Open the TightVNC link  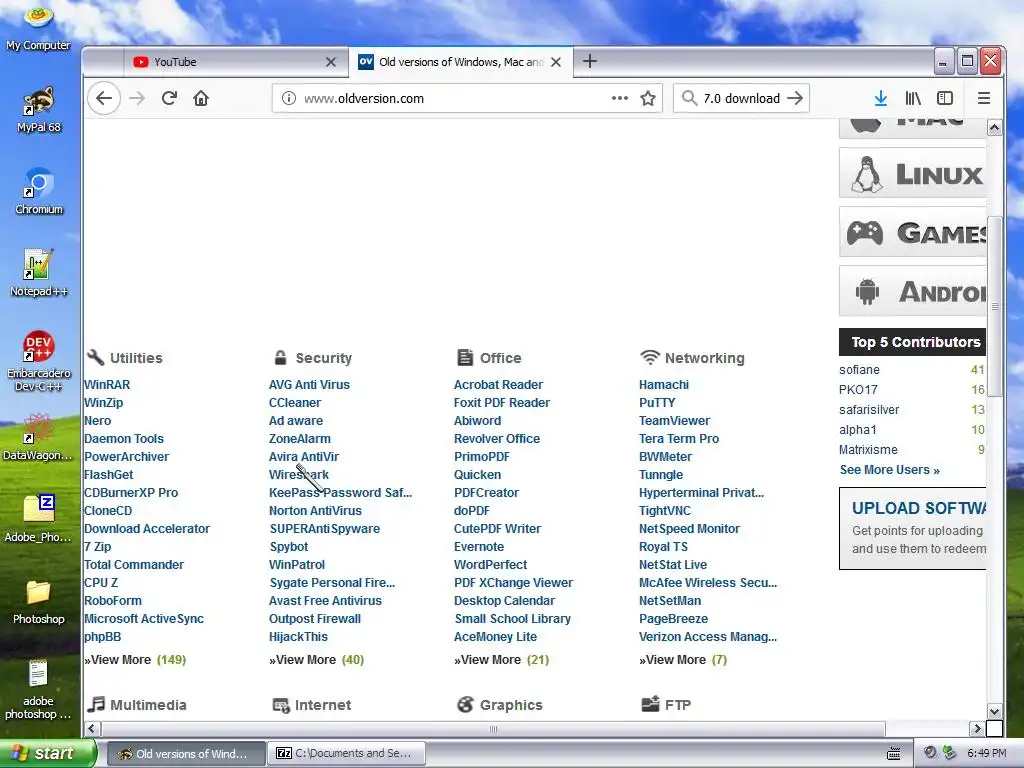click(665, 511)
